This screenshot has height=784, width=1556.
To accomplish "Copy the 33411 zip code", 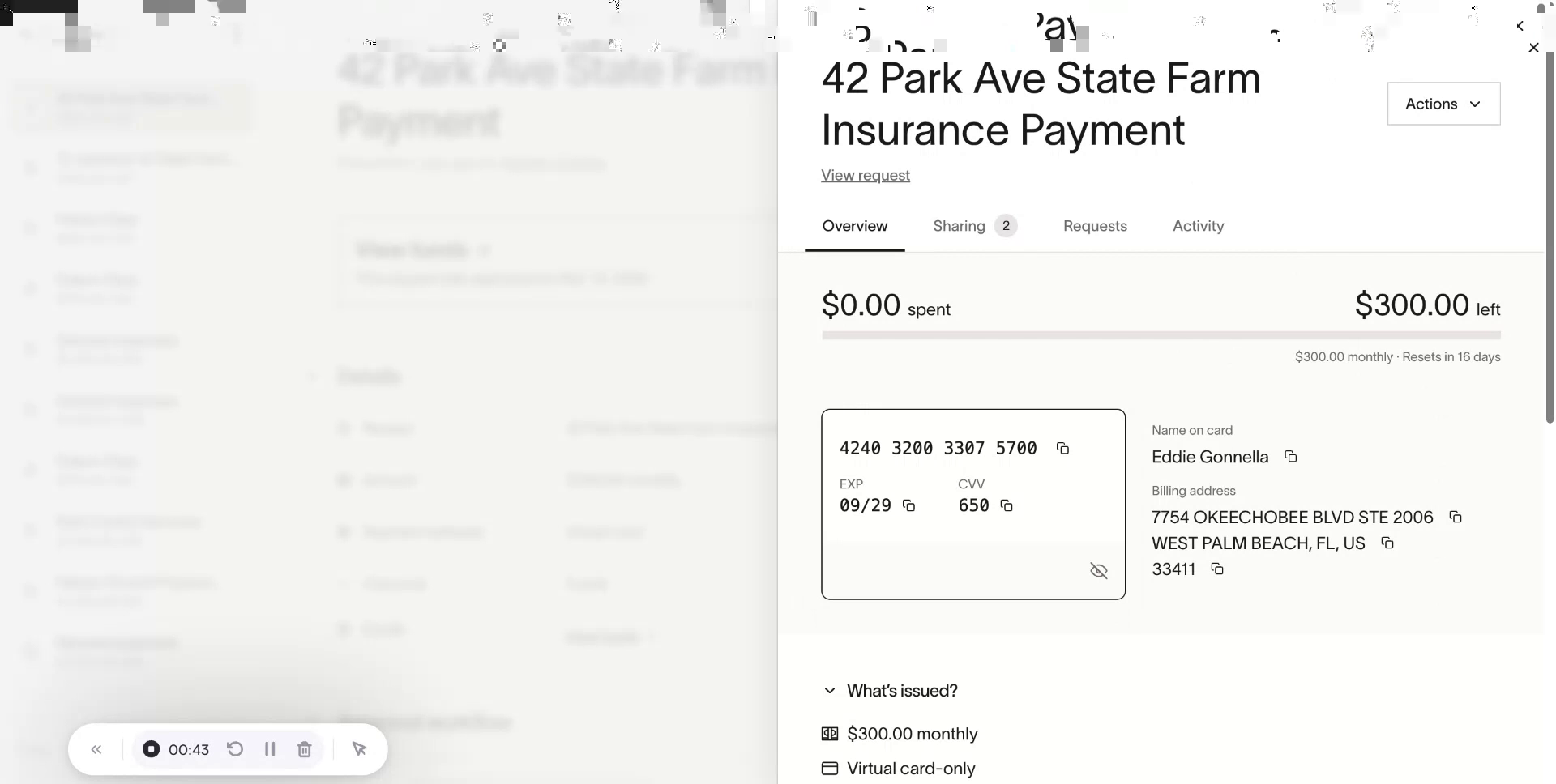I will tap(1217, 569).
